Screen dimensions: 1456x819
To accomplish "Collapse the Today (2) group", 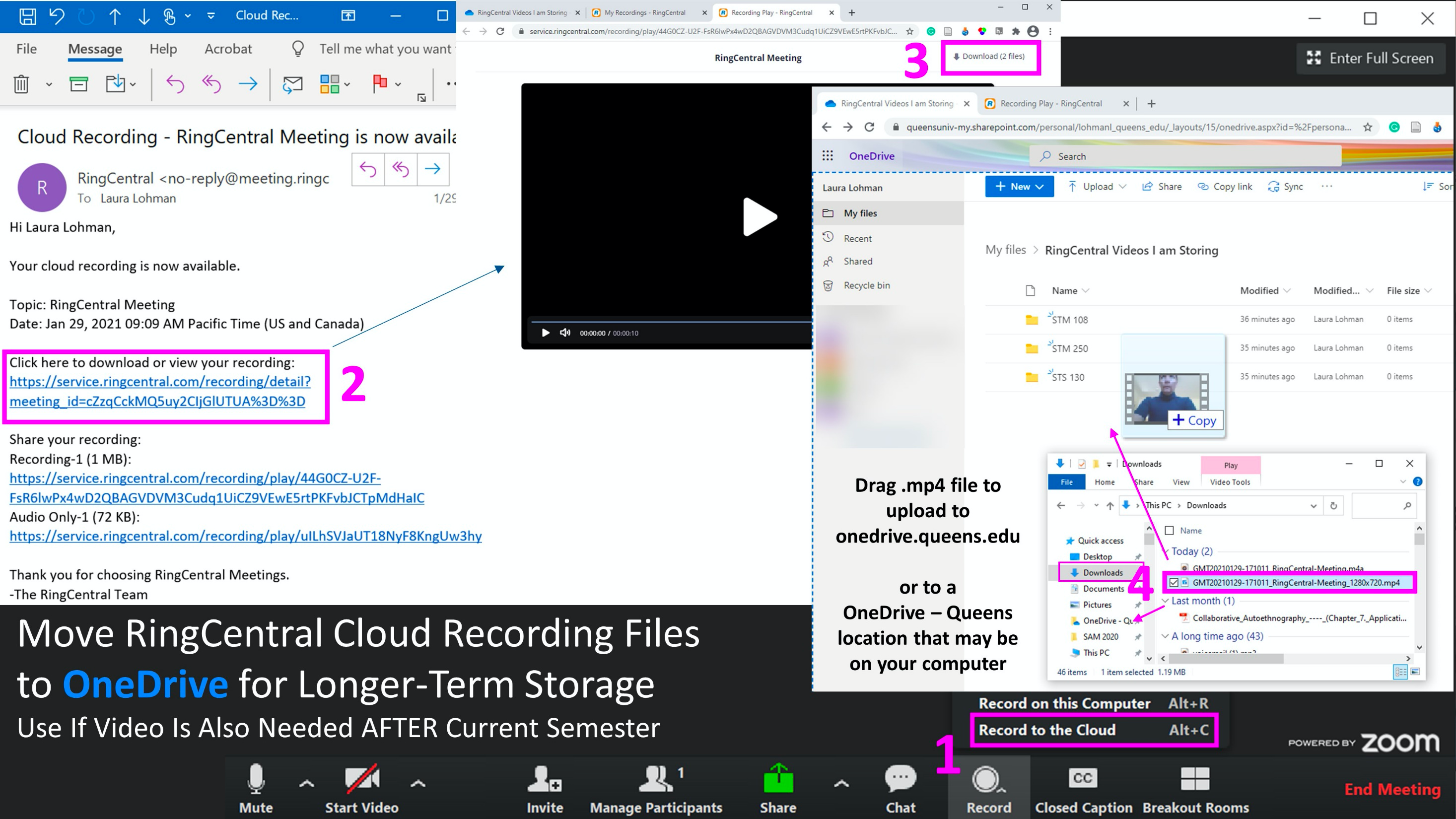I will (x=1165, y=551).
